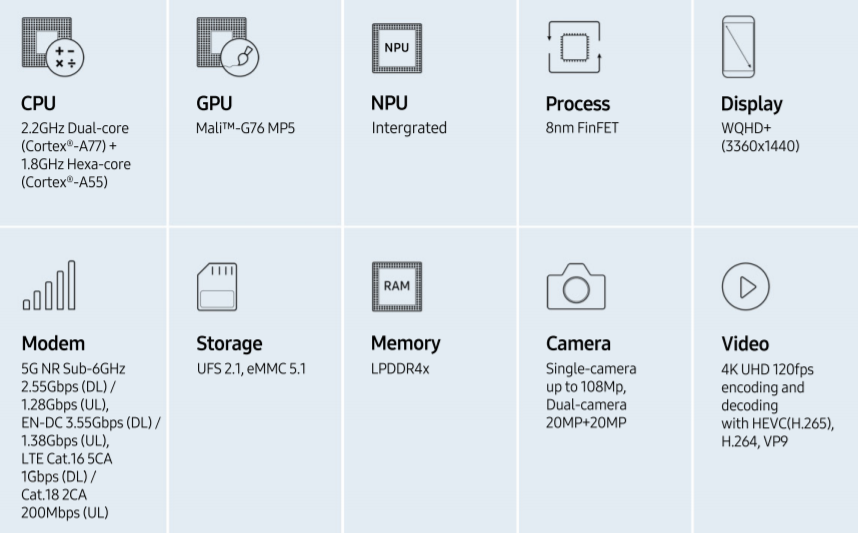Click the Storage heading
The image size is (858, 533).
point(229,343)
